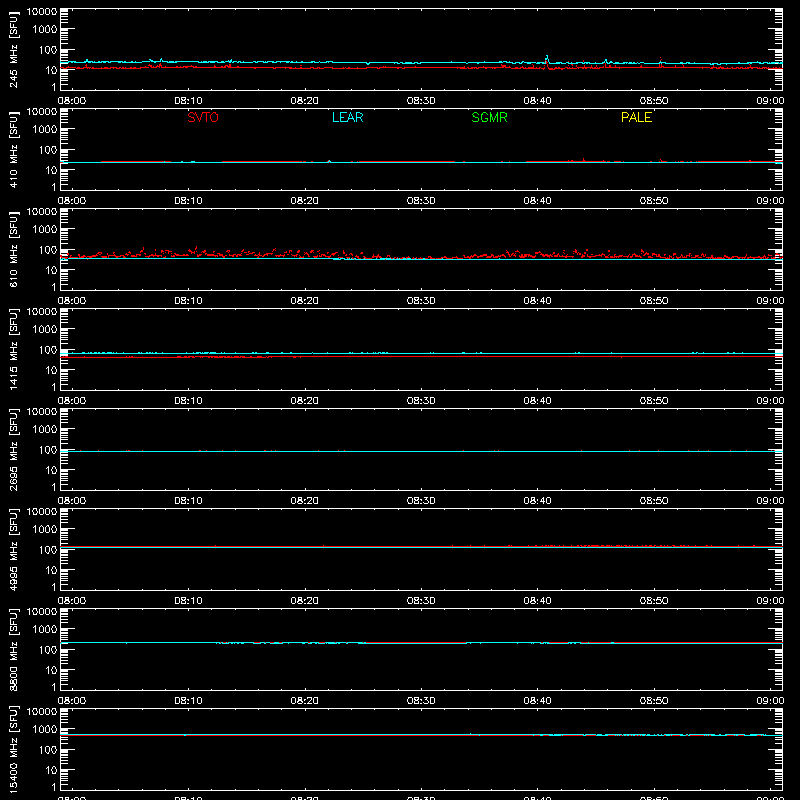The width and height of the screenshot is (800, 800).
Task: Click the 08:10 time label under 1415 MHz plot
Action: pyautogui.click(x=188, y=401)
